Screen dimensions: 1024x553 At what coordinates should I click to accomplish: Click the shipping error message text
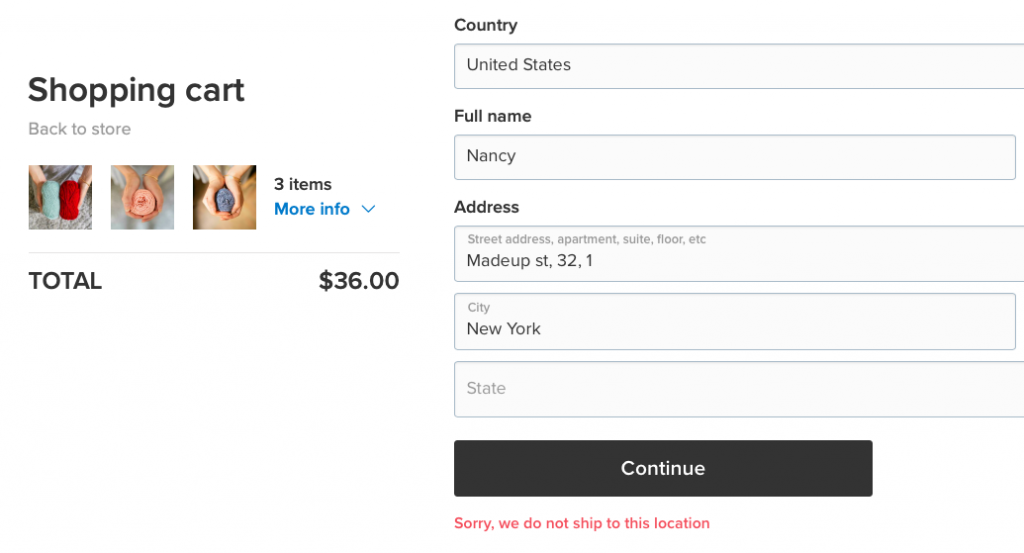pyautogui.click(x=581, y=523)
